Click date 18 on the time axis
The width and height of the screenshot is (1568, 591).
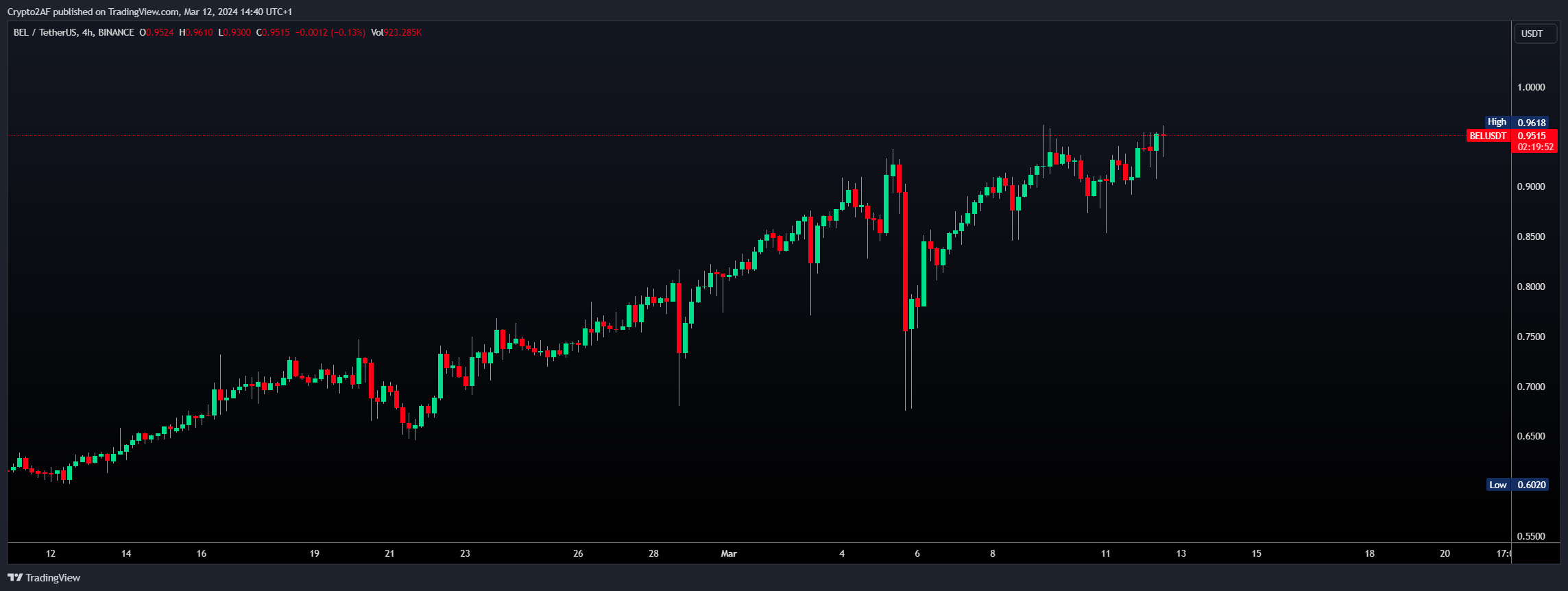(1369, 553)
